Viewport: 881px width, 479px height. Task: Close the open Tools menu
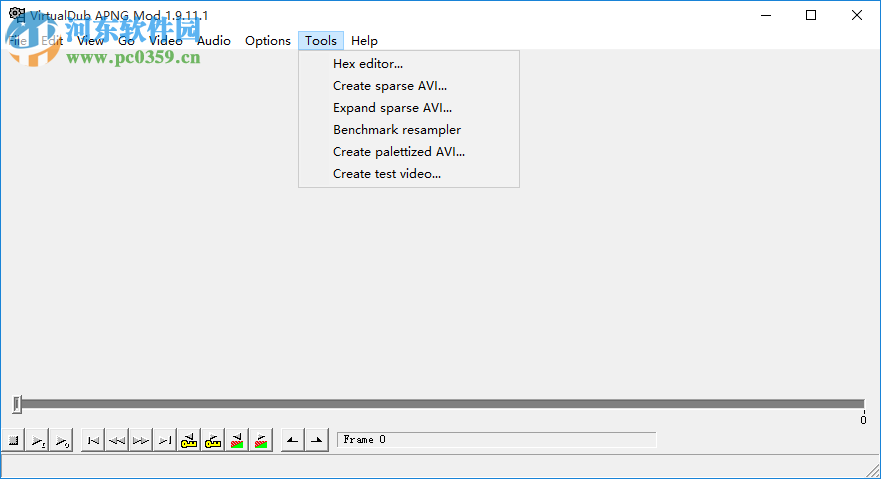[321, 40]
